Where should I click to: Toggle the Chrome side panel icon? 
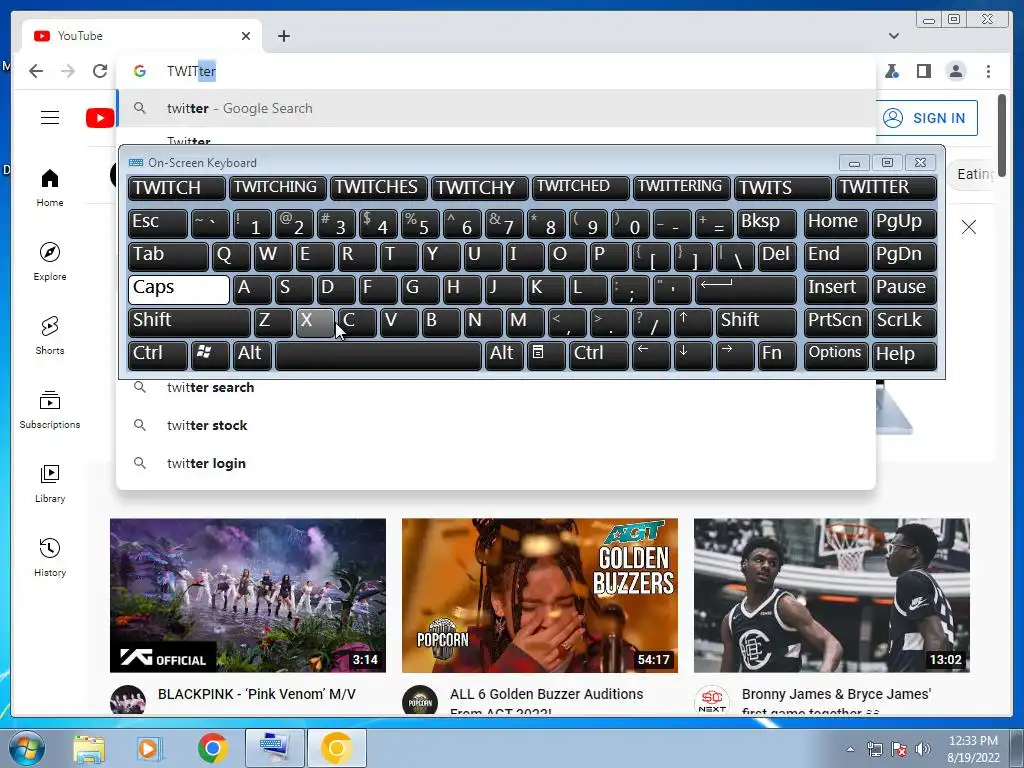(x=923, y=71)
